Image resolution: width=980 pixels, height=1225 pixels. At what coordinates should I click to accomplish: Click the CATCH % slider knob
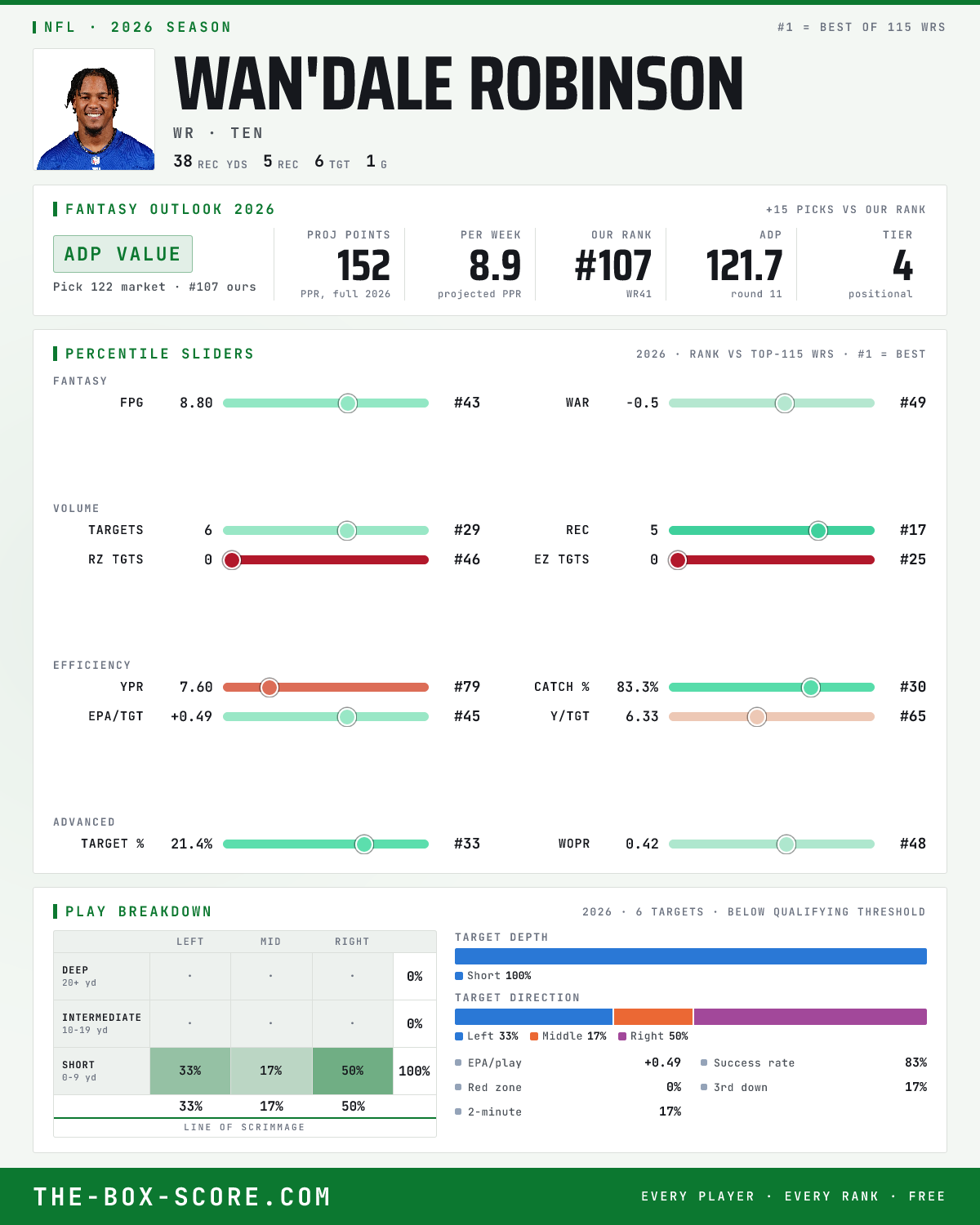[811, 687]
